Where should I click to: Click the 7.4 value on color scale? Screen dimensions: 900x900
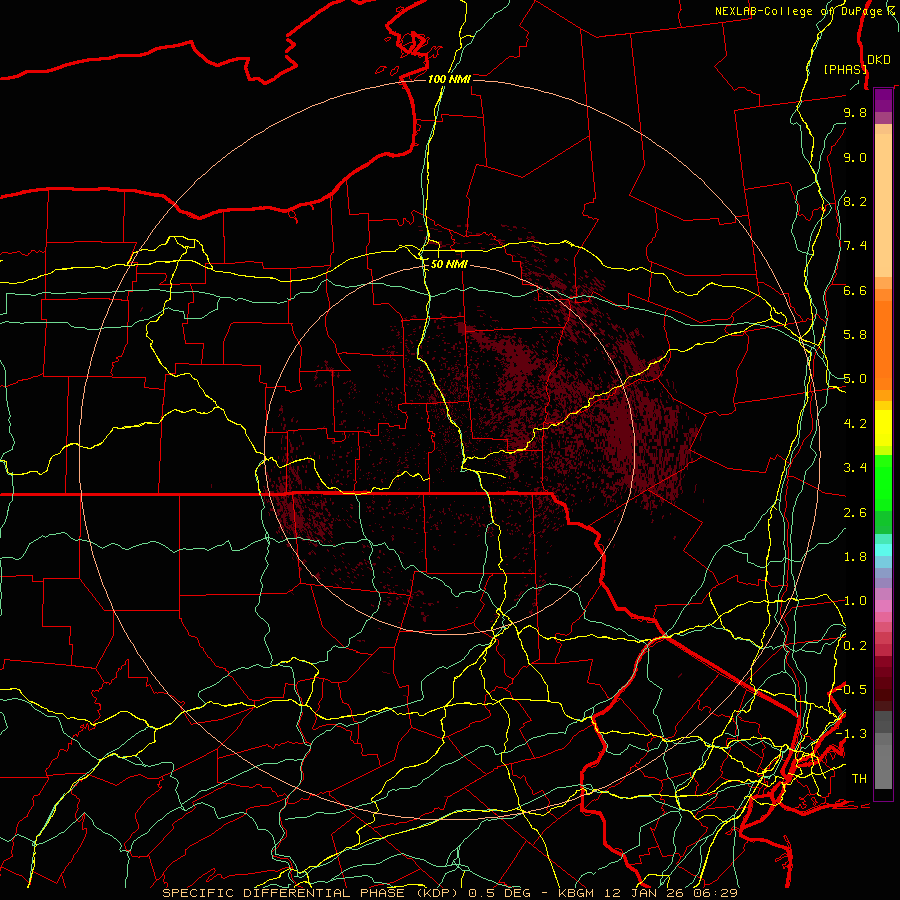855,246
